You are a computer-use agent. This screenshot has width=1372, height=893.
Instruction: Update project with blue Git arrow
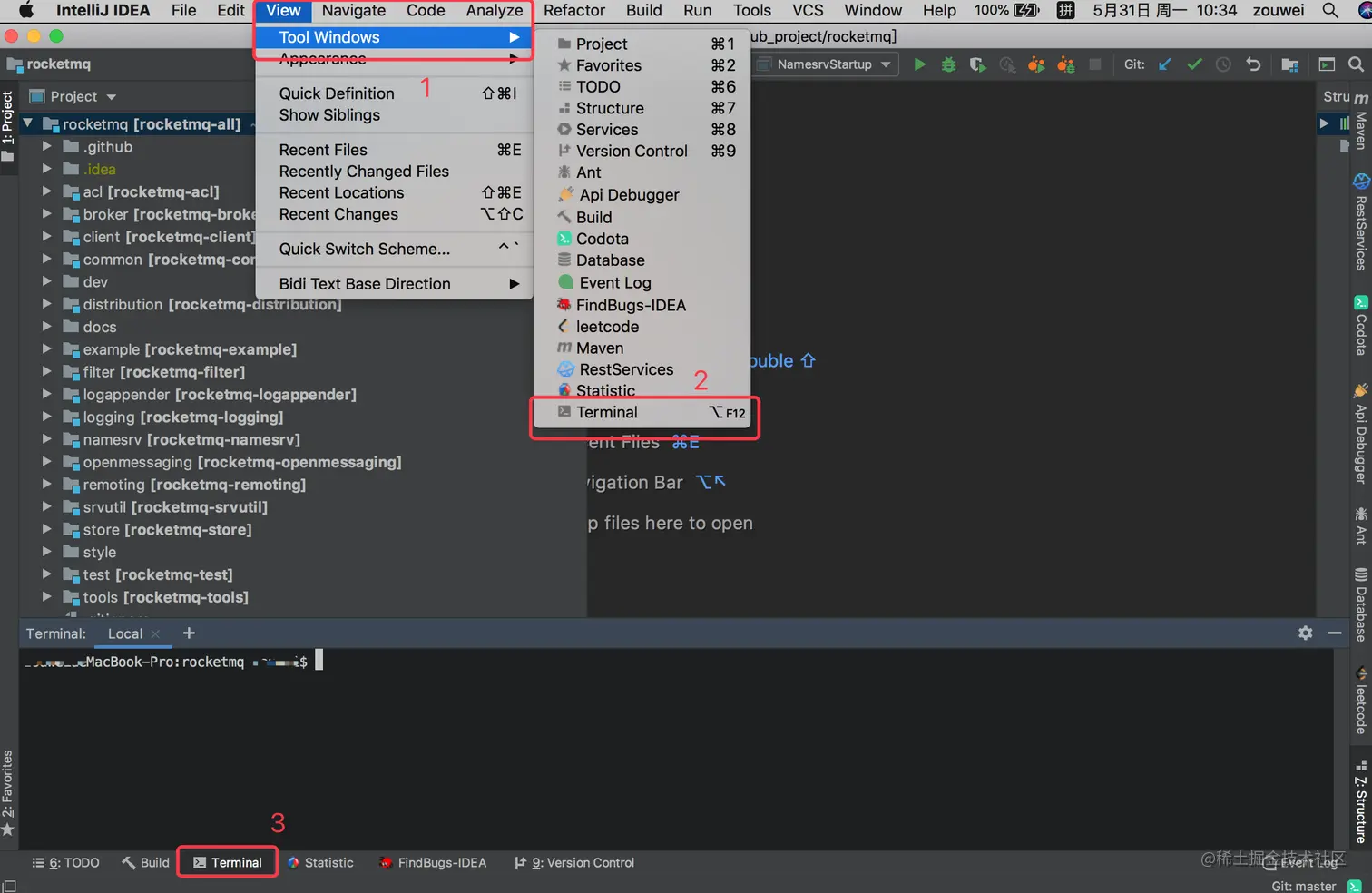point(1166,64)
